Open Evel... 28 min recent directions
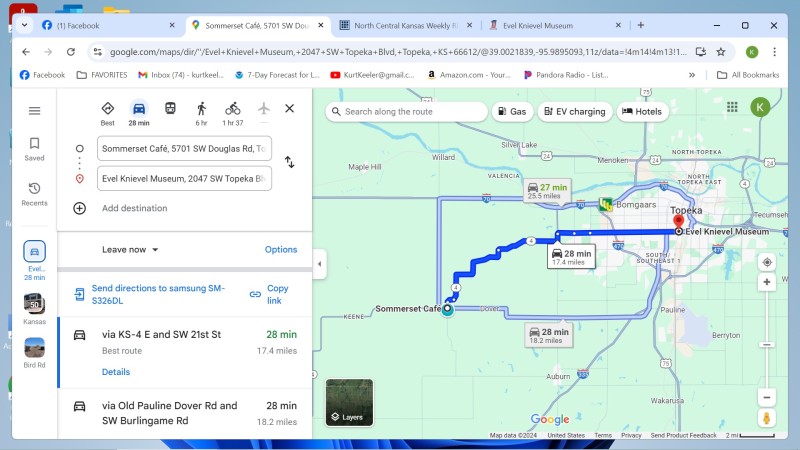This screenshot has height=450, width=800. 34,260
